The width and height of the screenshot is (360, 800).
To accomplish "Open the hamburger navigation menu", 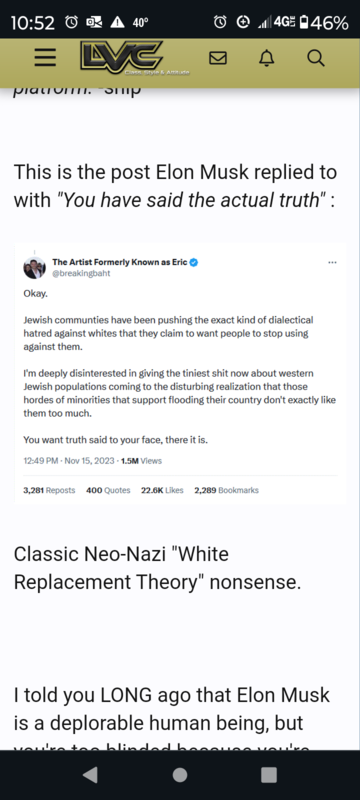I will click(x=45, y=59).
